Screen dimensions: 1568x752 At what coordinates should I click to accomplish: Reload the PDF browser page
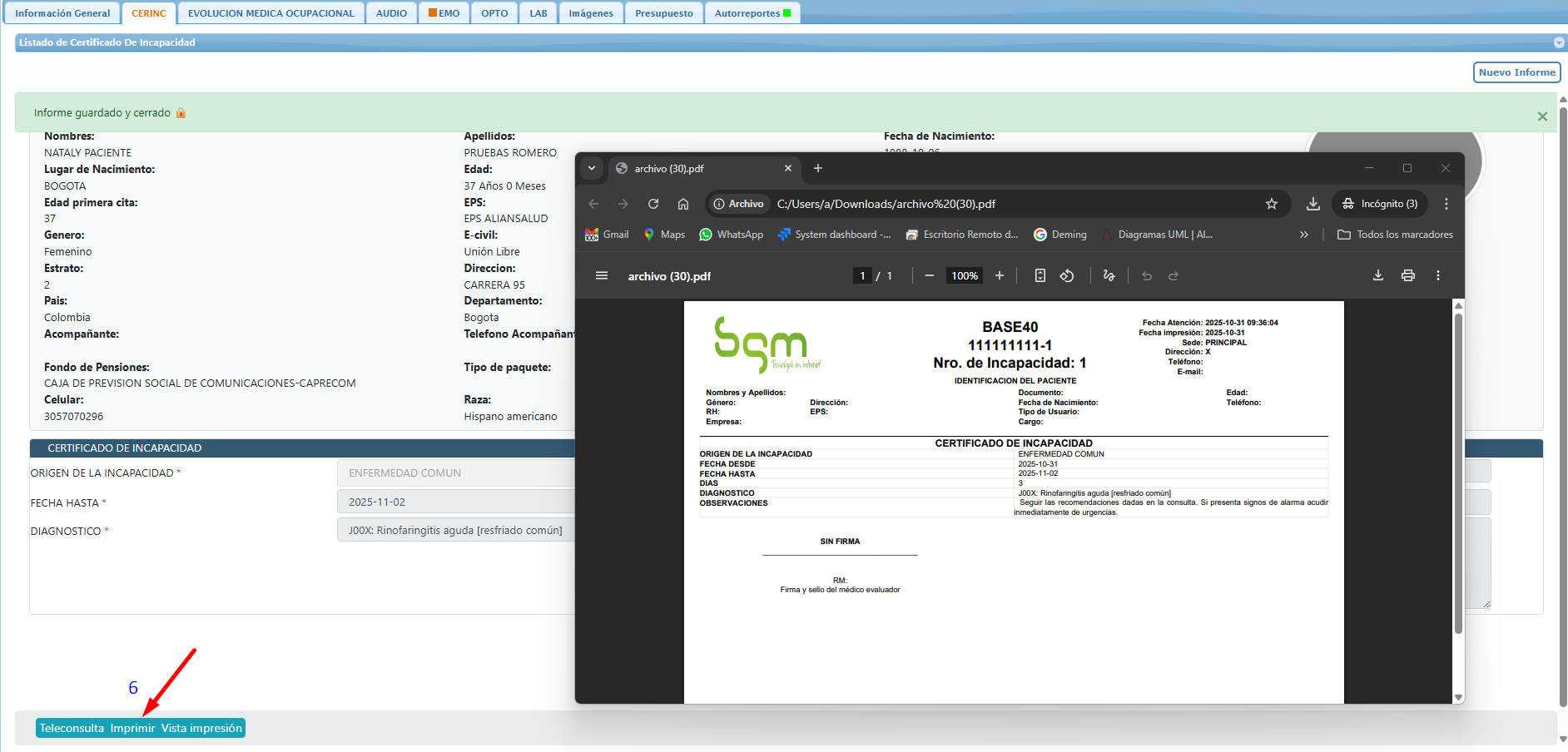653,204
